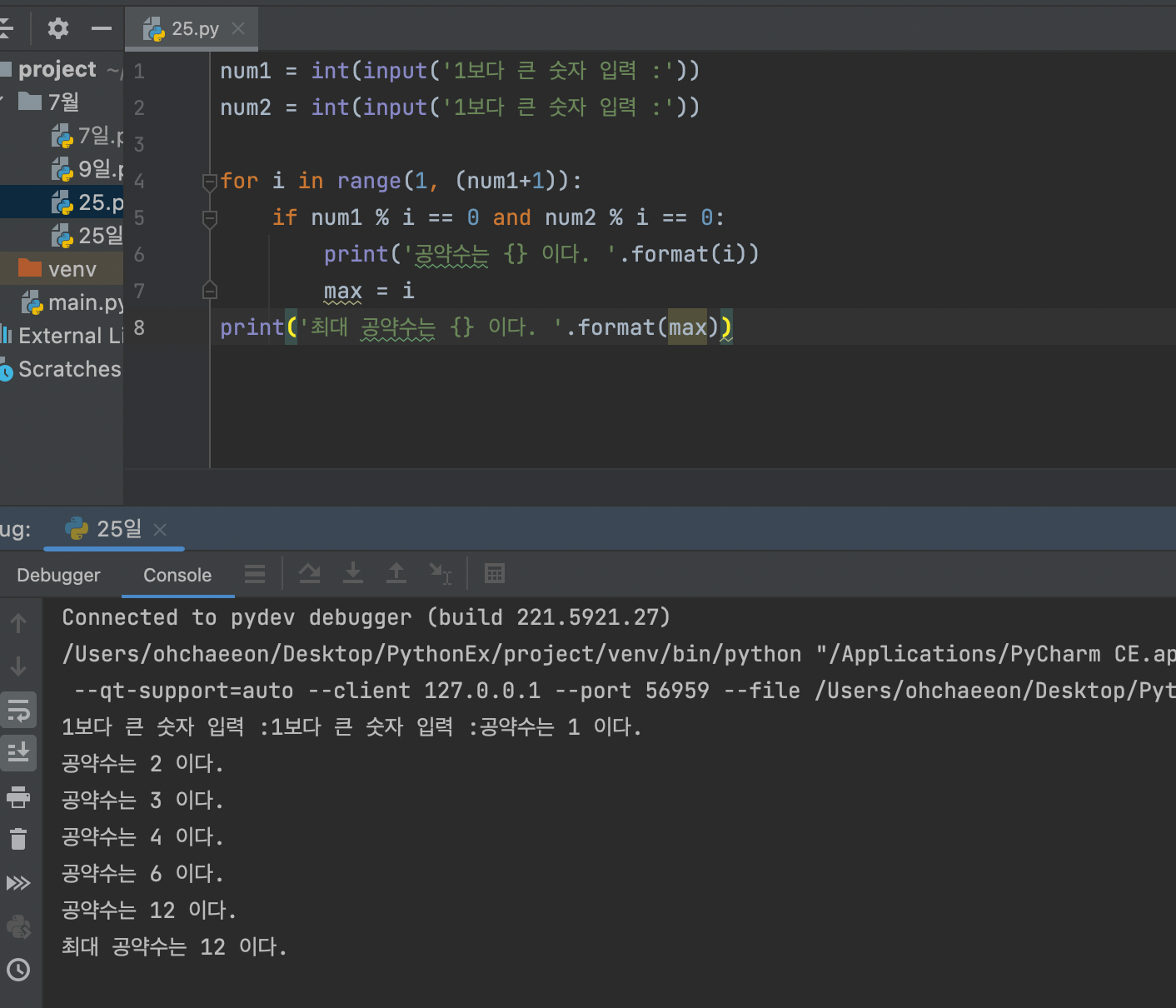Click the venv/bin/python path in the console
The image size is (1176, 1008).
(x=431, y=654)
